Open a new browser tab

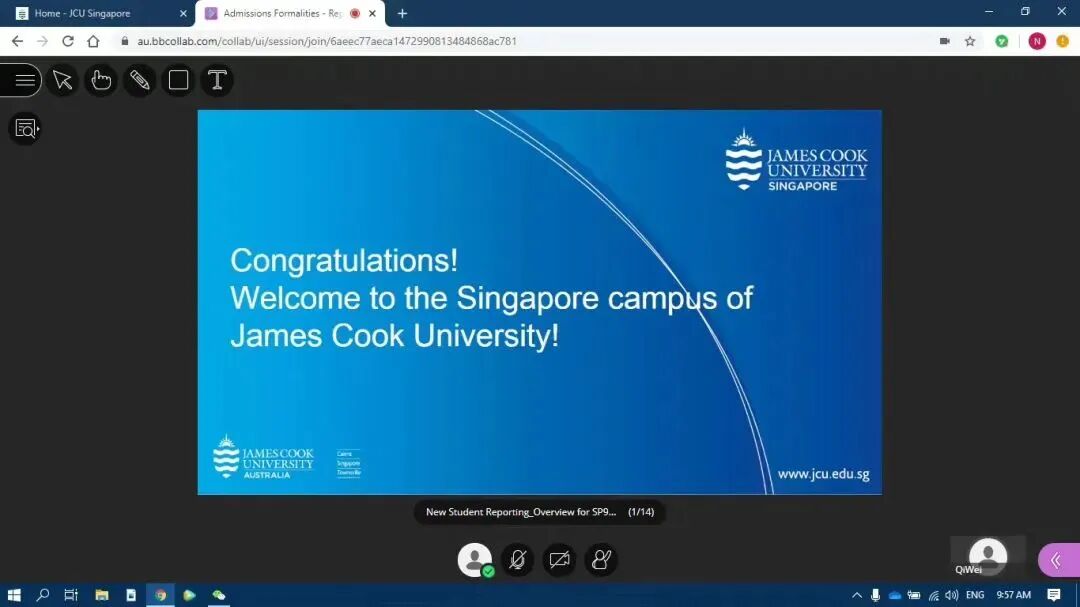(402, 13)
